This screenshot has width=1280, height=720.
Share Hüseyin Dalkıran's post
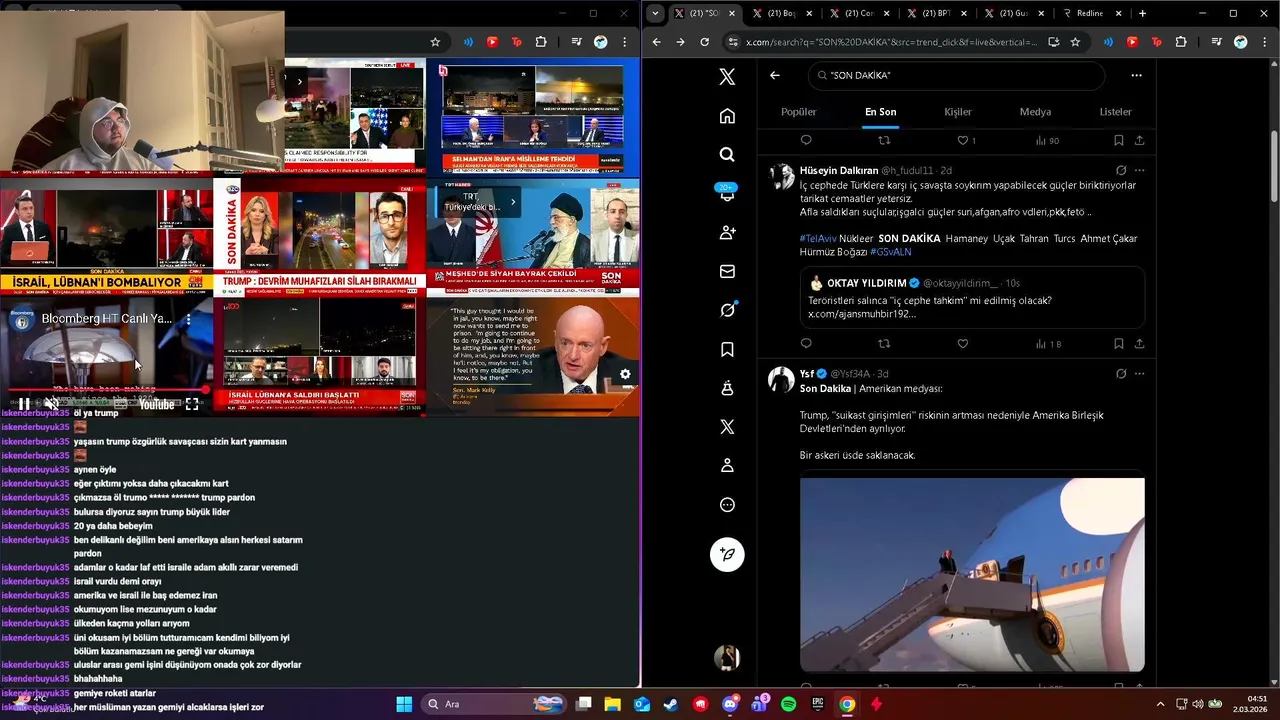click(1139, 344)
